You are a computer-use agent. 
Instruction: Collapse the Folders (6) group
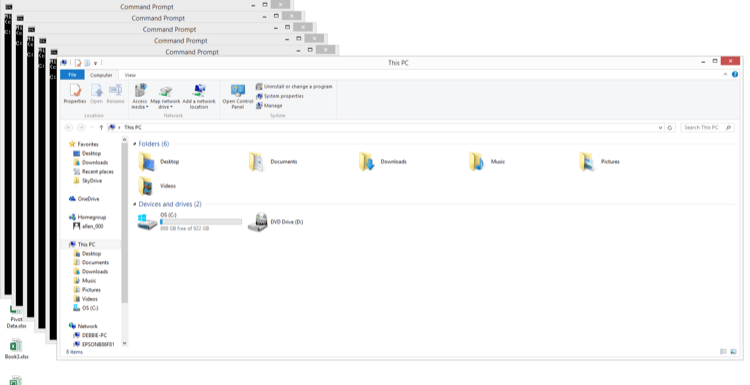point(135,144)
